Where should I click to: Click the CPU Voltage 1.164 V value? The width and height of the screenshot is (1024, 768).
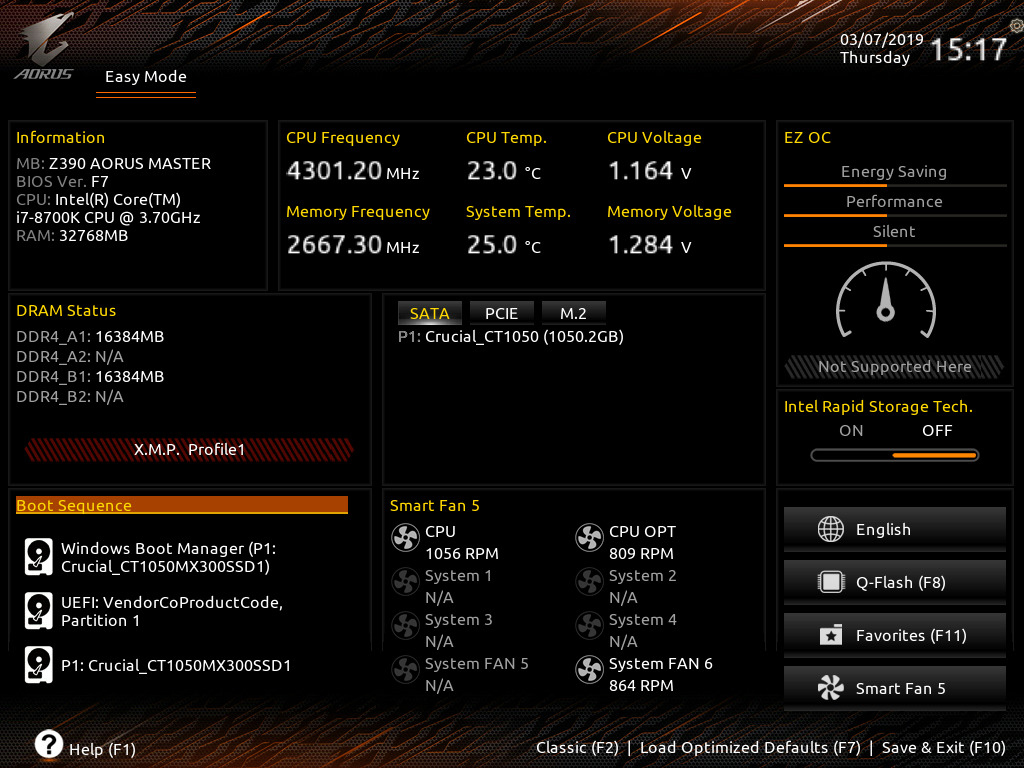tap(649, 171)
